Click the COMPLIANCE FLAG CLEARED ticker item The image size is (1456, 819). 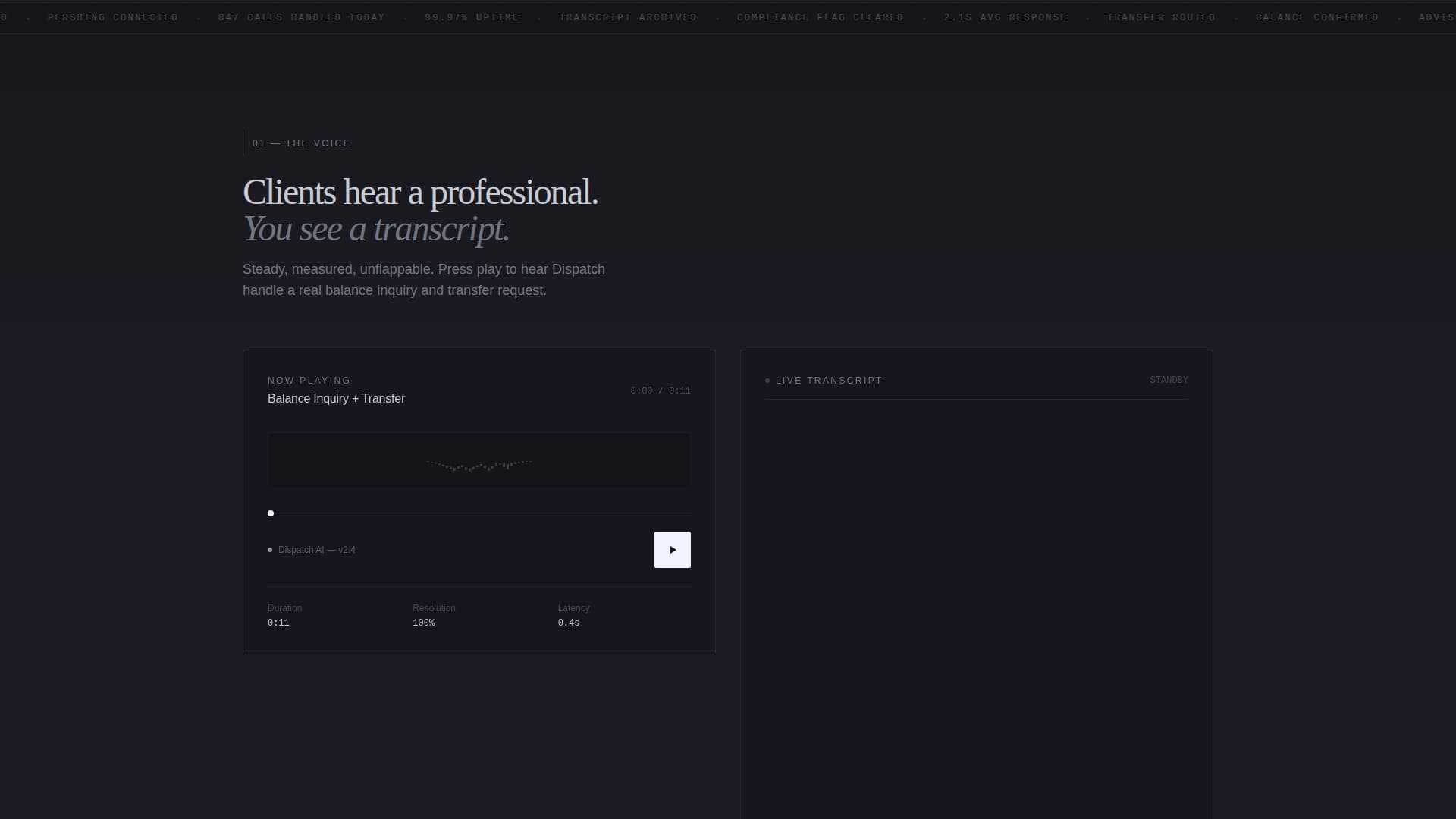click(x=820, y=17)
